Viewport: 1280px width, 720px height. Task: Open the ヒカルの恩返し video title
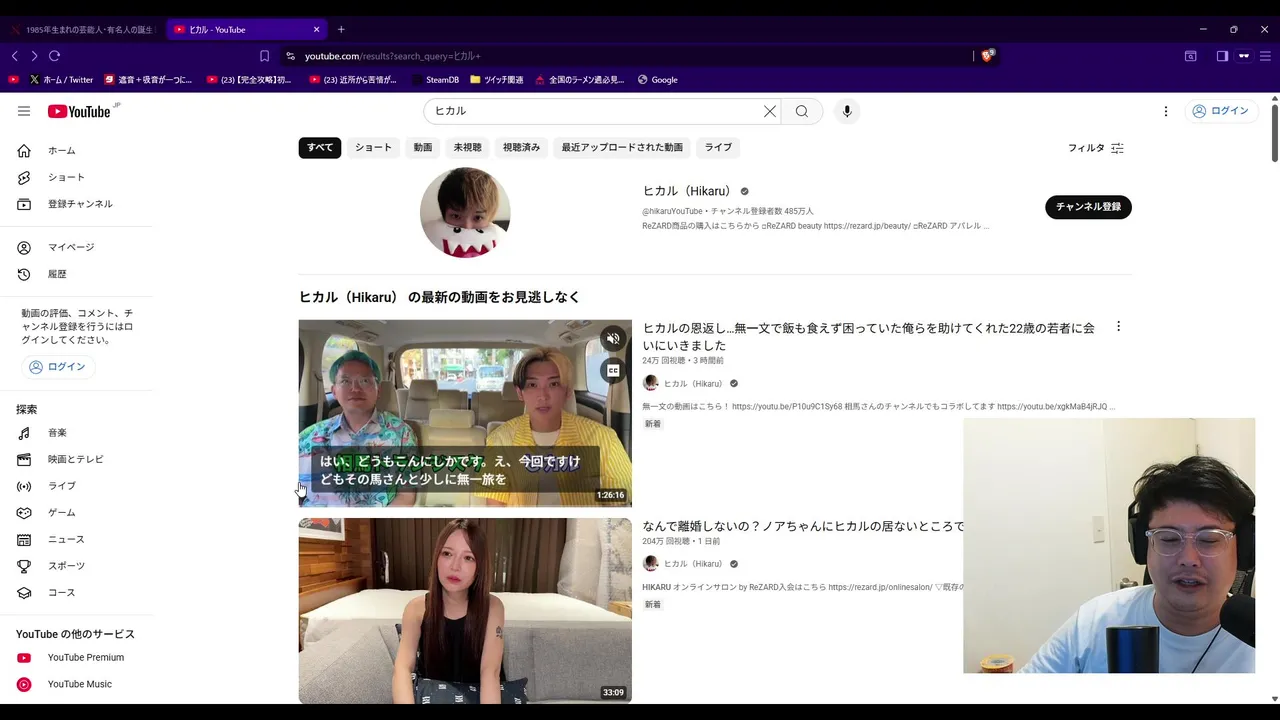tap(868, 336)
